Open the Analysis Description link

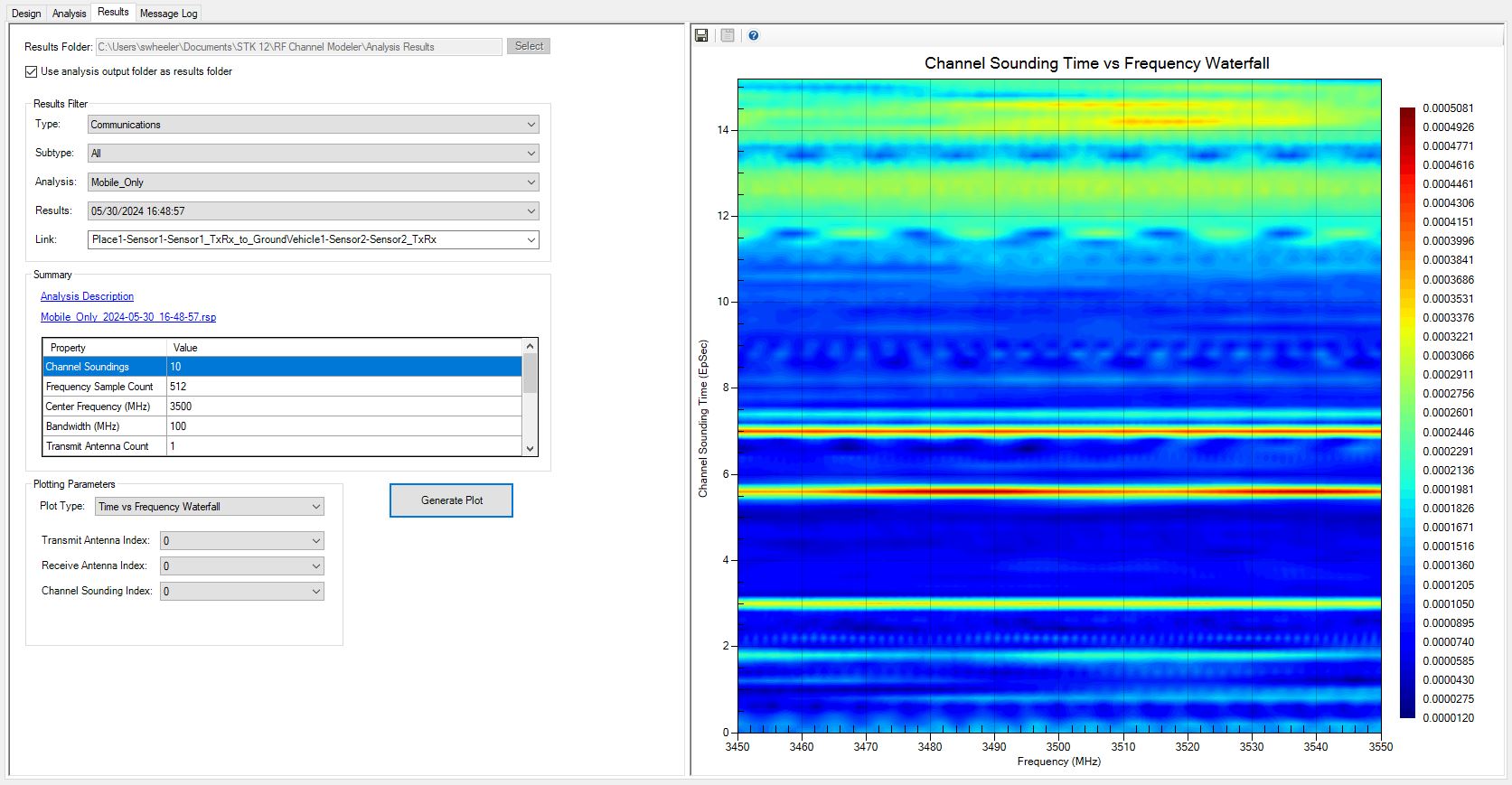[x=87, y=296]
